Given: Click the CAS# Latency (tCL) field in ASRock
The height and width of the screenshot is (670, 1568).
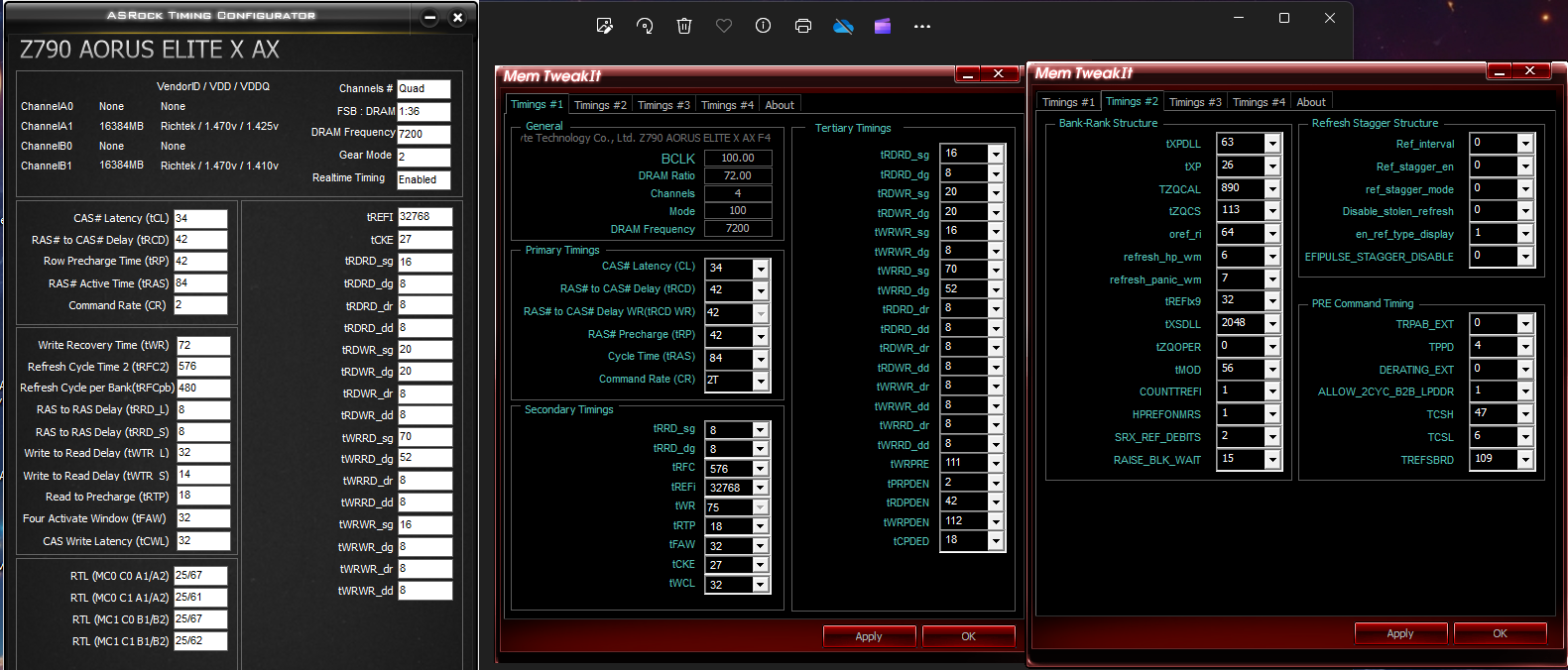Looking at the screenshot, I should click(x=200, y=218).
